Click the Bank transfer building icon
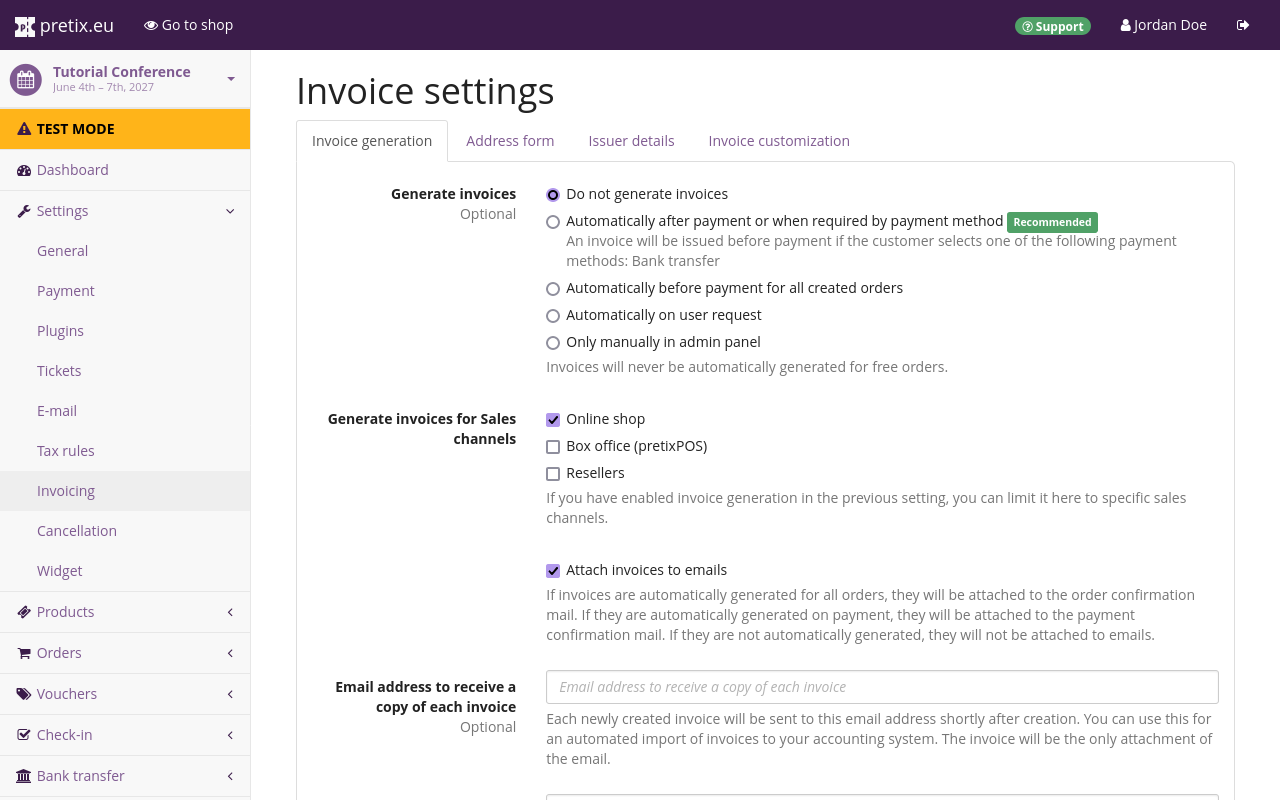Image resolution: width=1280 pixels, height=800 pixels. [24, 776]
